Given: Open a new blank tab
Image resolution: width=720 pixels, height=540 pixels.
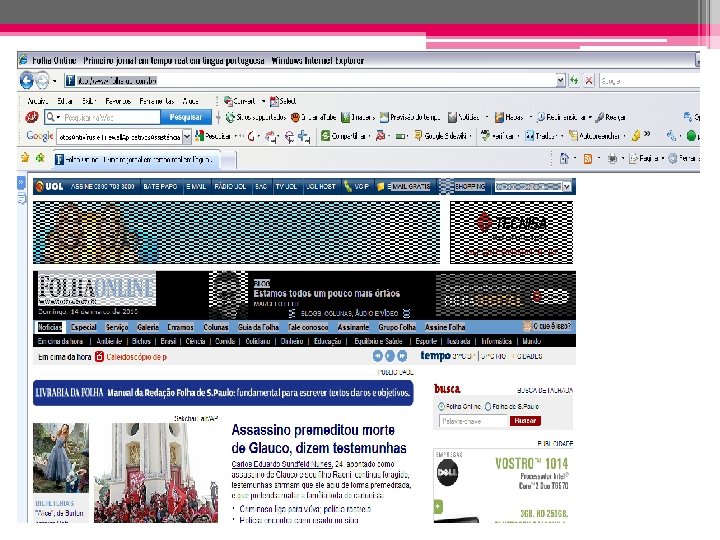Looking at the screenshot, I should [x=228, y=160].
